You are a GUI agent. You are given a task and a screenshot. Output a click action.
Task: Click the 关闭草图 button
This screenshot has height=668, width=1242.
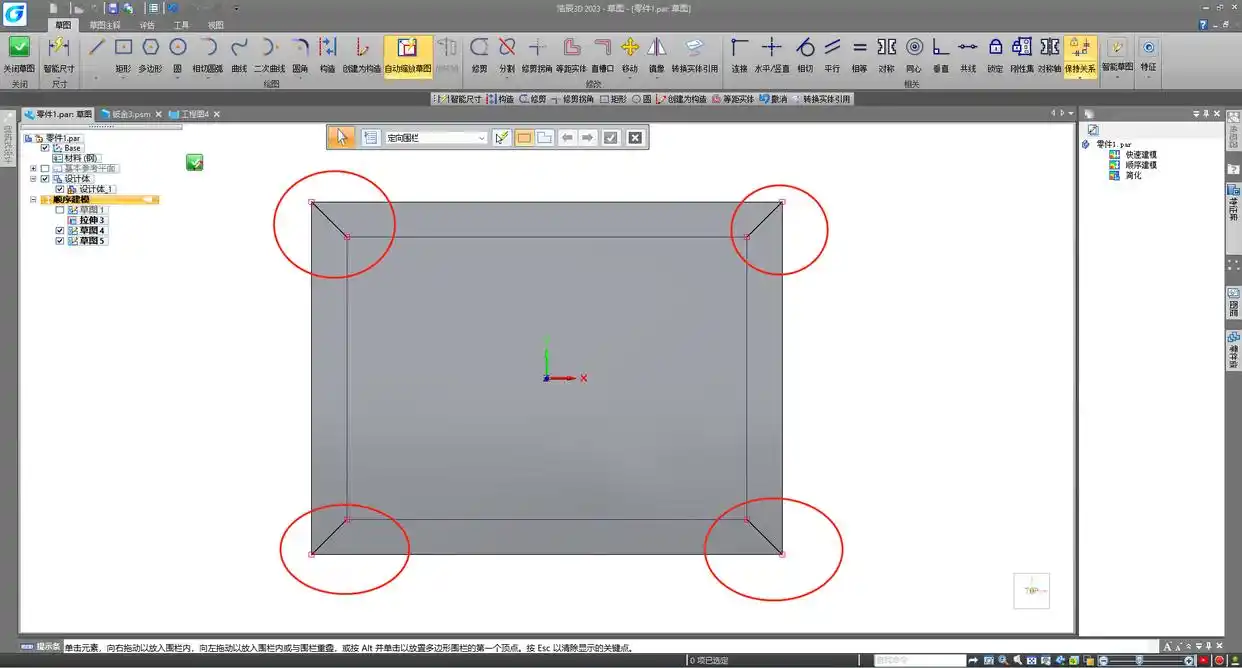click(x=19, y=55)
